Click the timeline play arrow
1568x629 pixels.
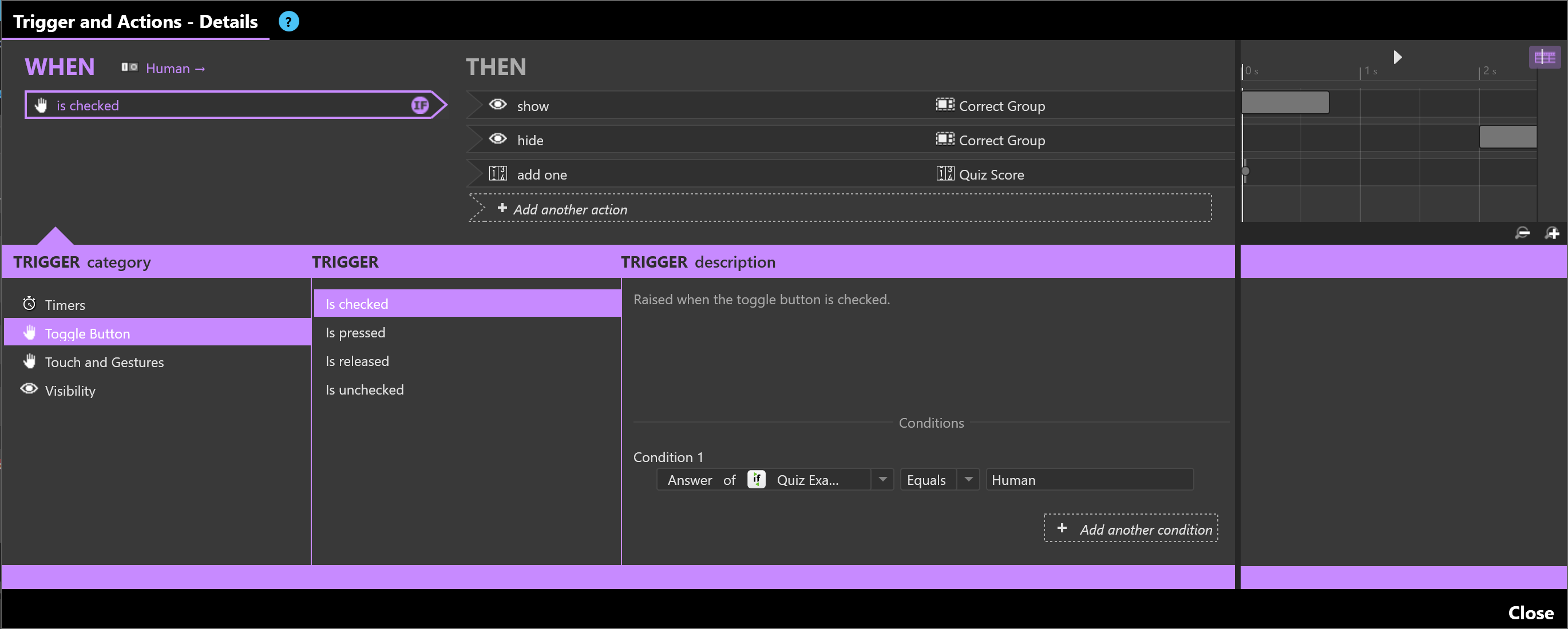[1397, 57]
